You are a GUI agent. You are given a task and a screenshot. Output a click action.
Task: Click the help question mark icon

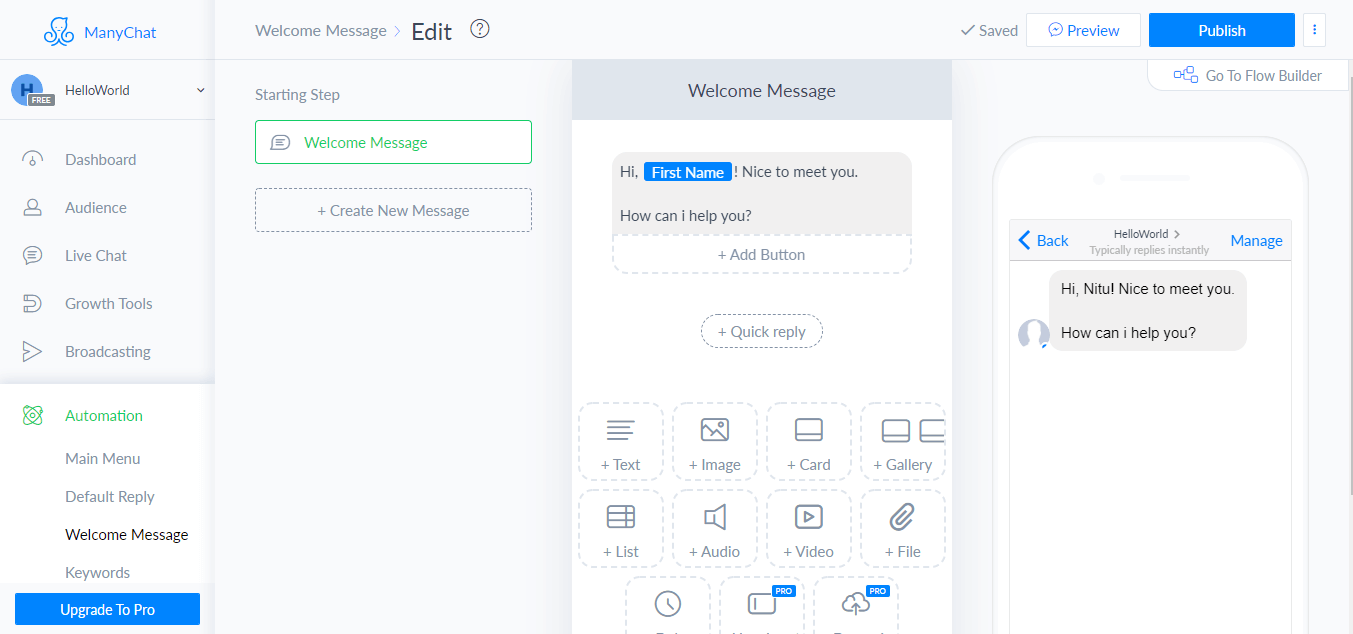point(480,29)
